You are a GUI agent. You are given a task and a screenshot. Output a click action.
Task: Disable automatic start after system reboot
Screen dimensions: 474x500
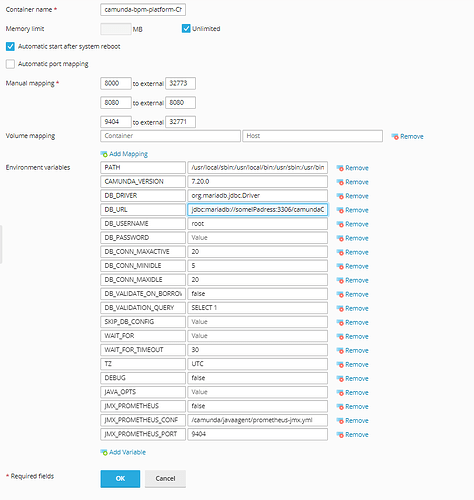[10, 47]
